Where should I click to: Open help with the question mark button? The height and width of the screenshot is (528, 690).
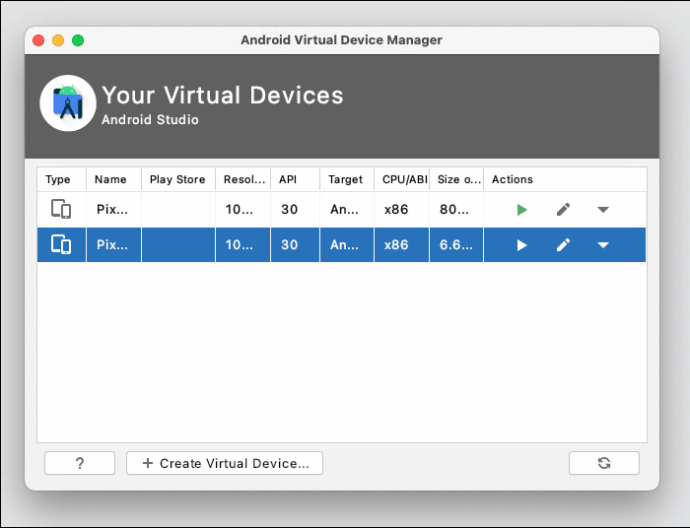[80, 463]
